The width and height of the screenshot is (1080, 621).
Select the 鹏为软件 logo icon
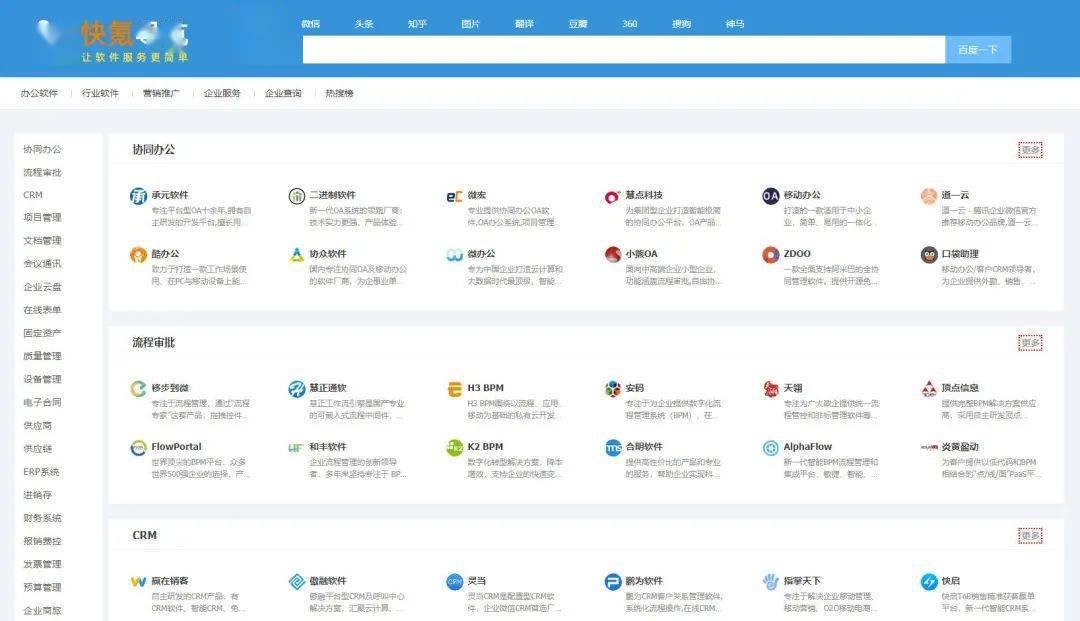pos(612,582)
